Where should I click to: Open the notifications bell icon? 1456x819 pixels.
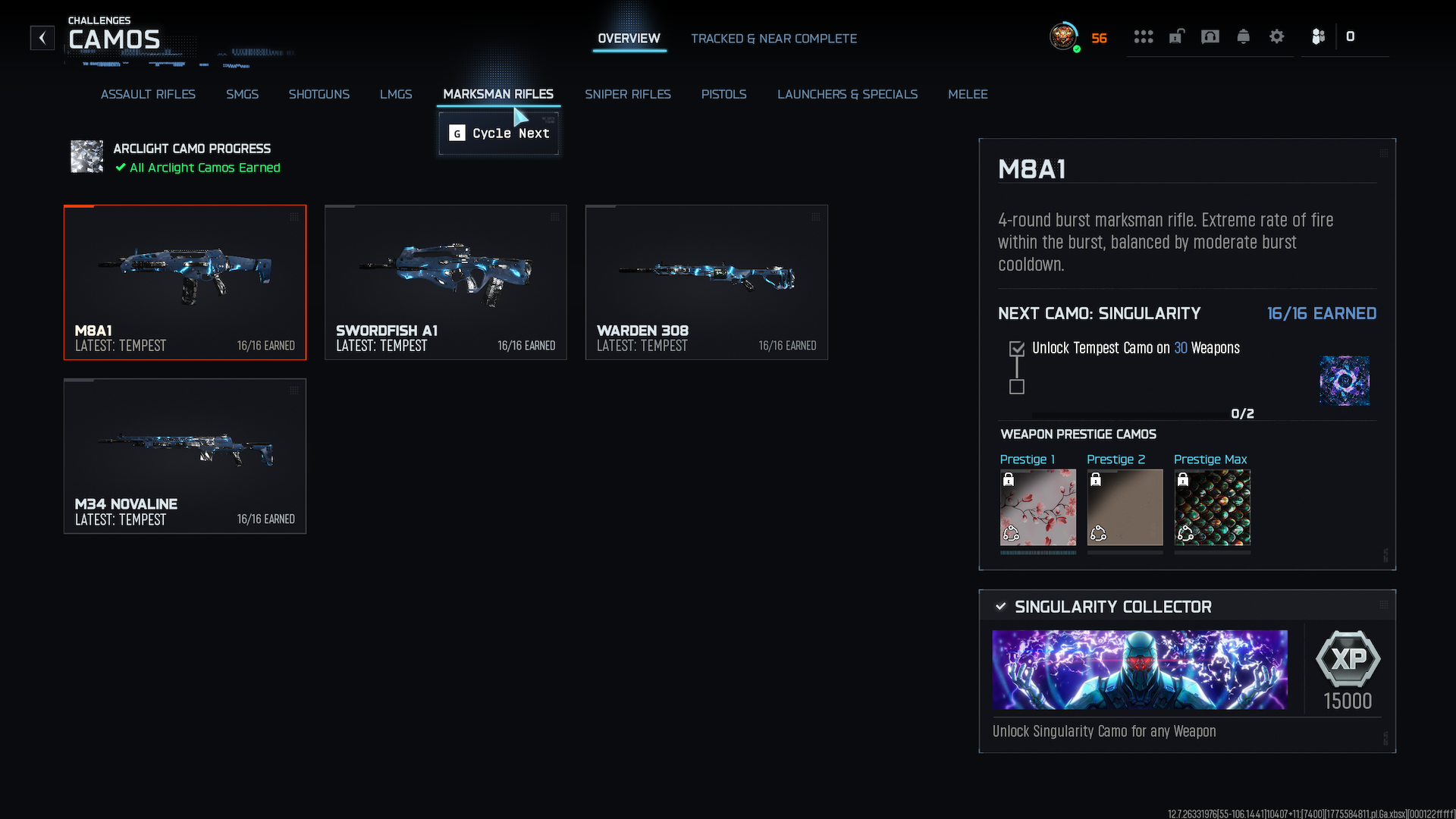click(x=1243, y=36)
